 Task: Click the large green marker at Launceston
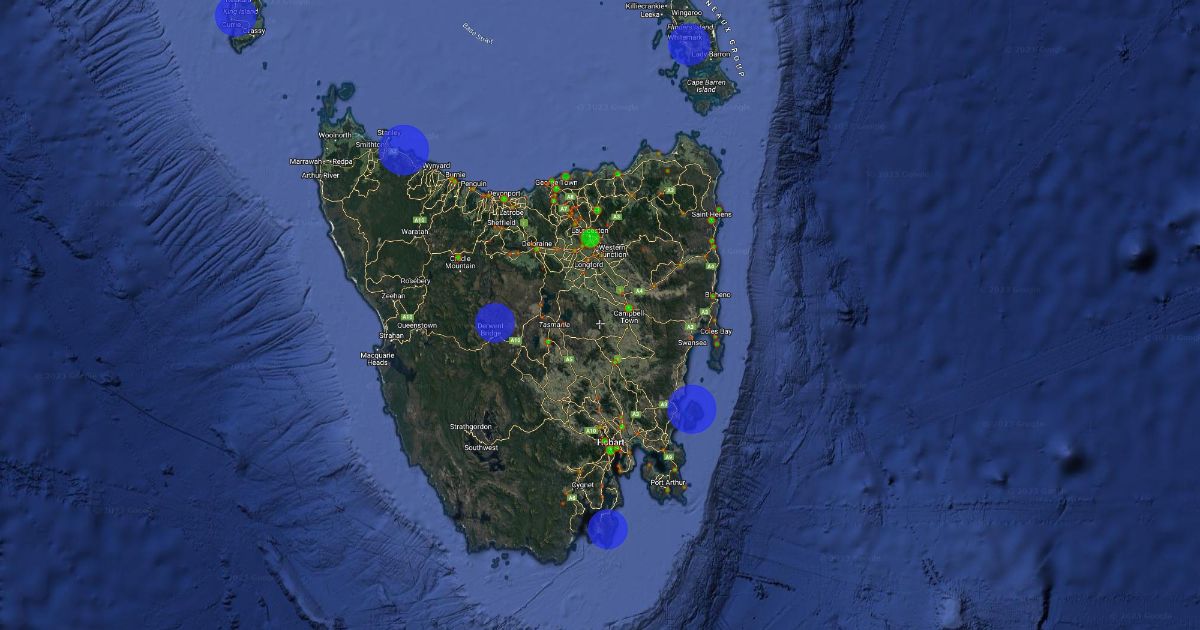coord(590,238)
